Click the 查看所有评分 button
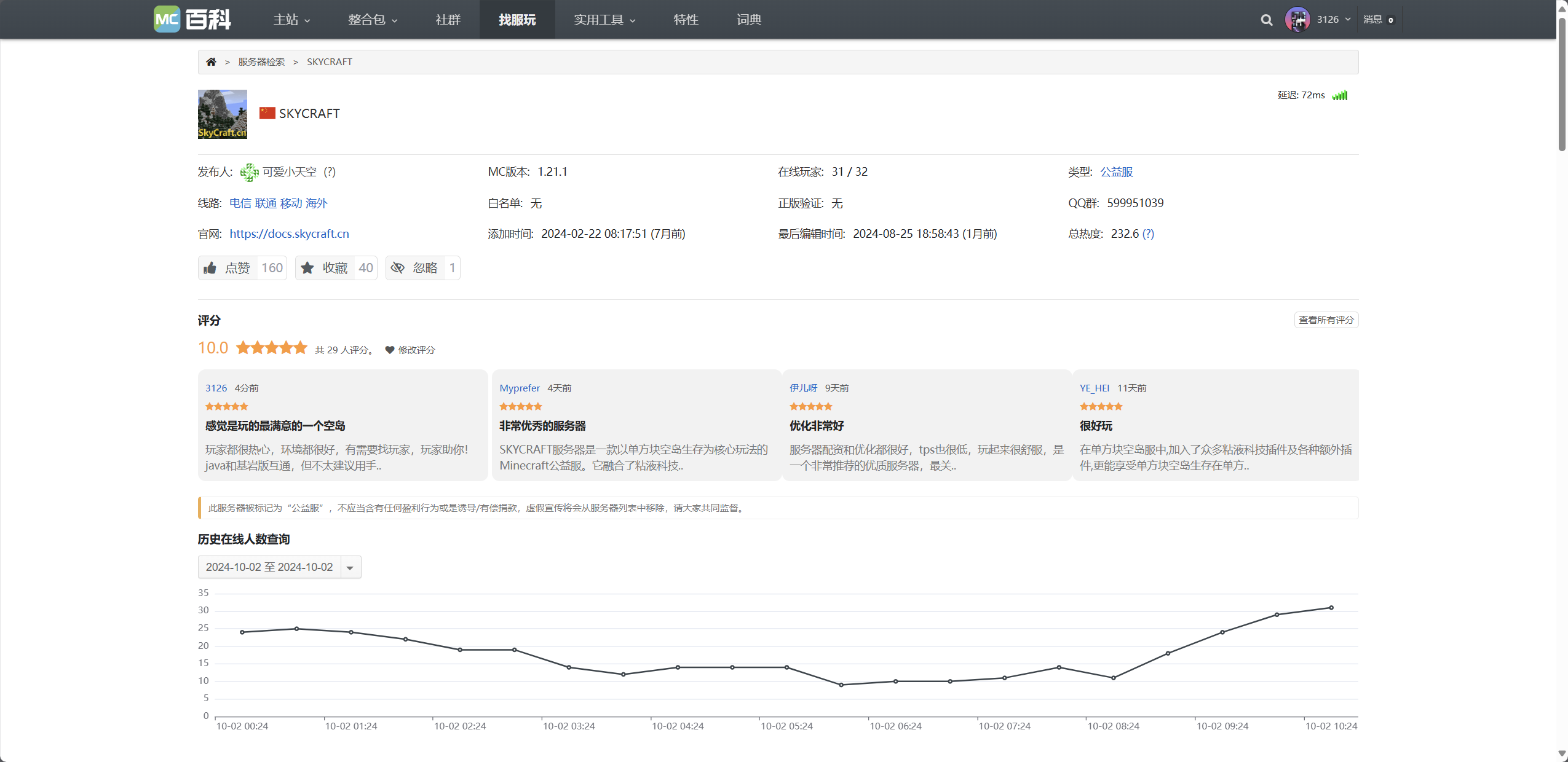Image resolution: width=1568 pixels, height=762 pixels. click(x=1326, y=320)
